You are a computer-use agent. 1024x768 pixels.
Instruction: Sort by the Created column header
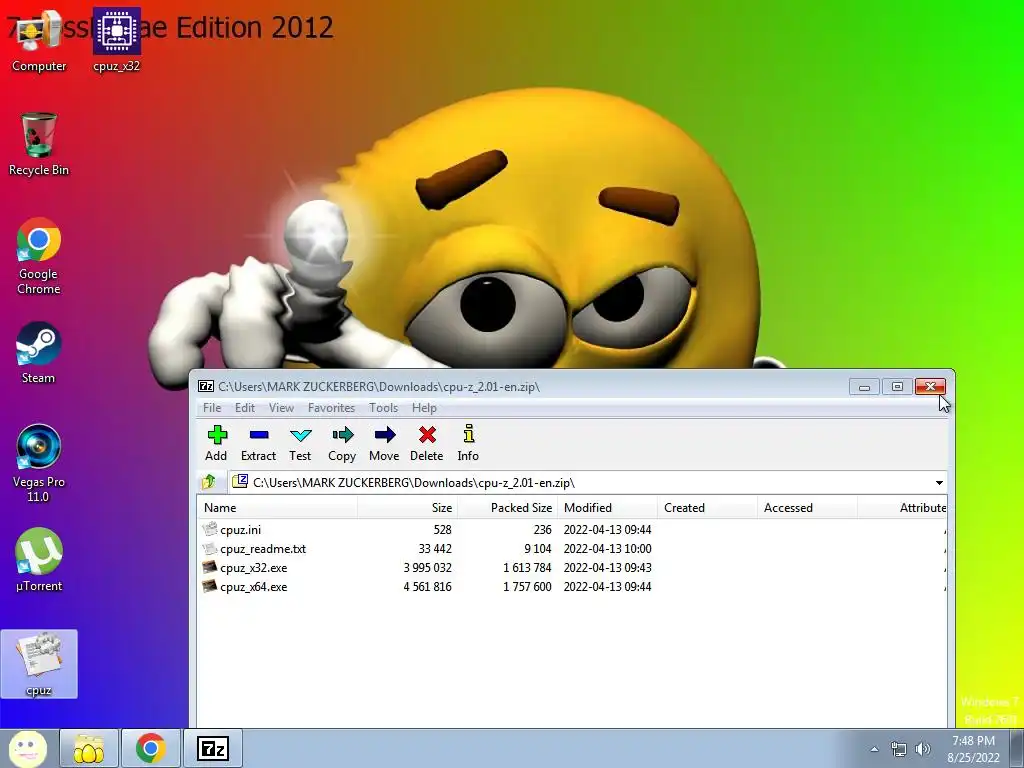tap(707, 507)
